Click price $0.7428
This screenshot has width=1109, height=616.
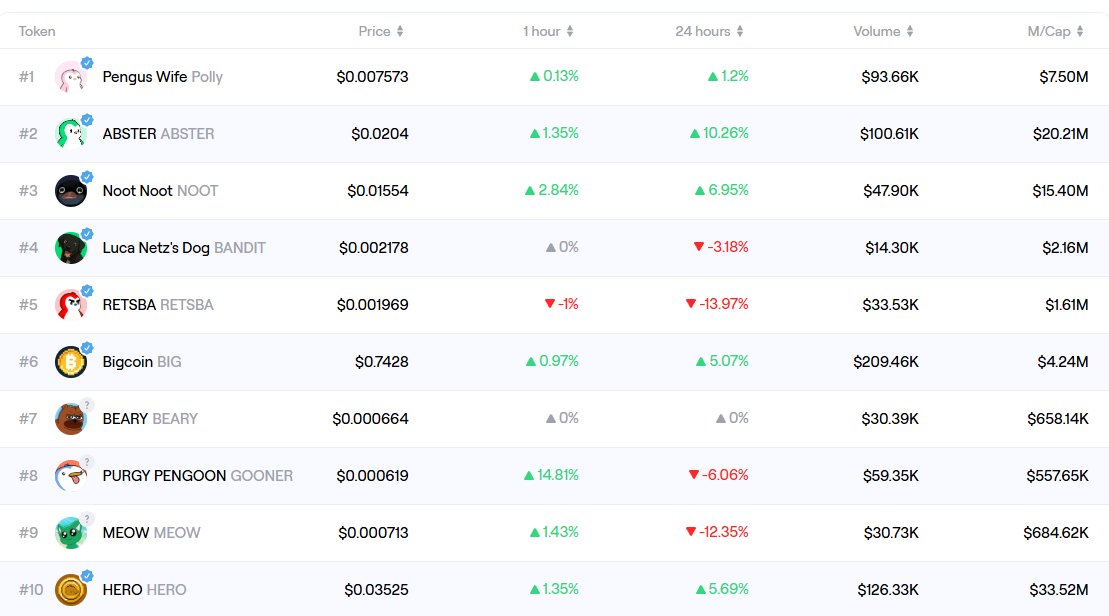[381, 362]
